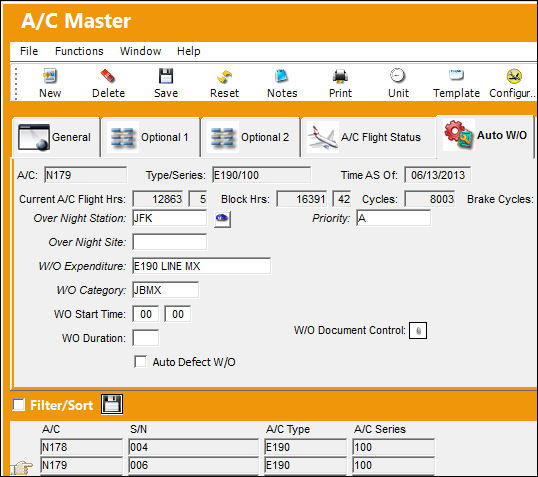Click Over Night Station lookup button
Viewport: 538px width, 477px height.
[x=222, y=219]
